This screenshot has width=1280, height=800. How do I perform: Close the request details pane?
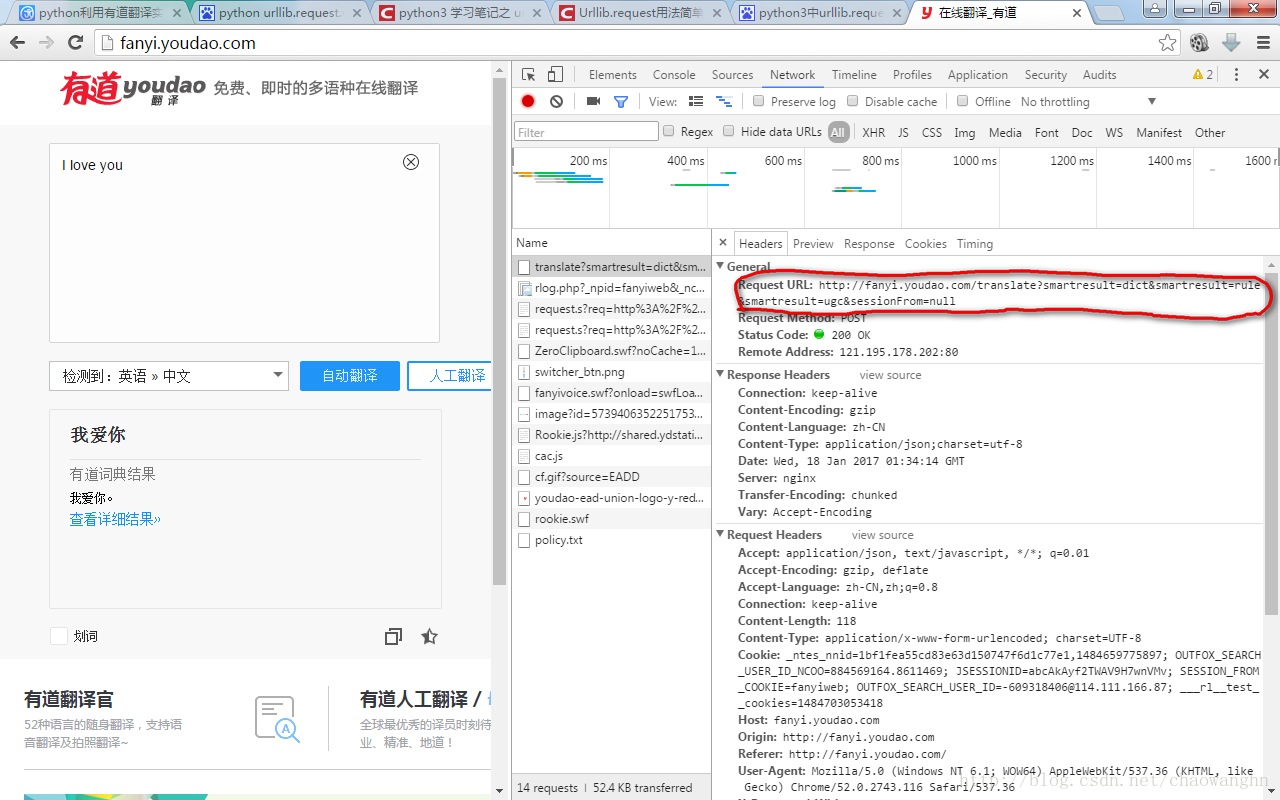coord(723,243)
